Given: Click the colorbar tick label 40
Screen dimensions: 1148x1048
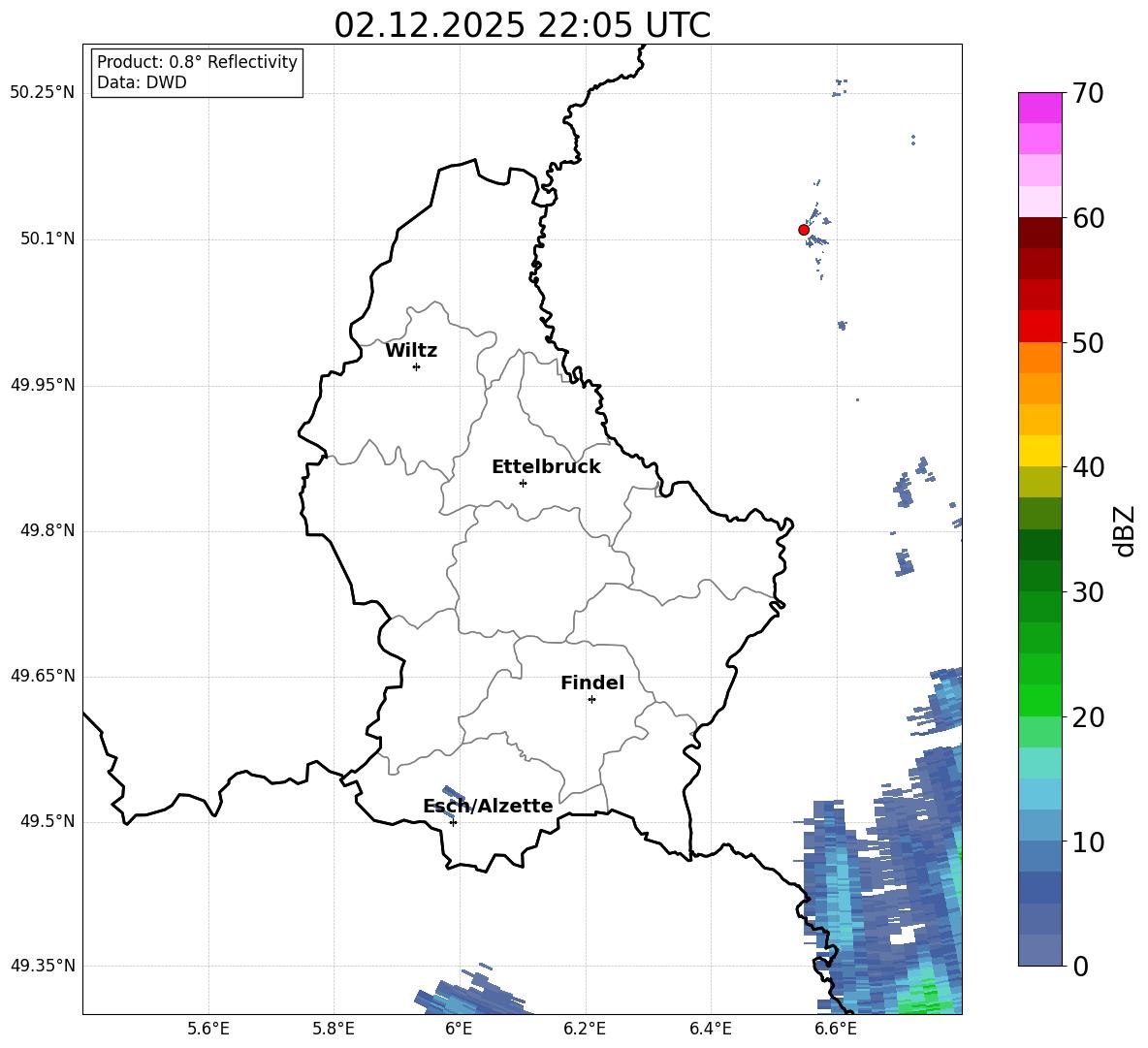Looking at the screenshot, I should point(1088,467).
